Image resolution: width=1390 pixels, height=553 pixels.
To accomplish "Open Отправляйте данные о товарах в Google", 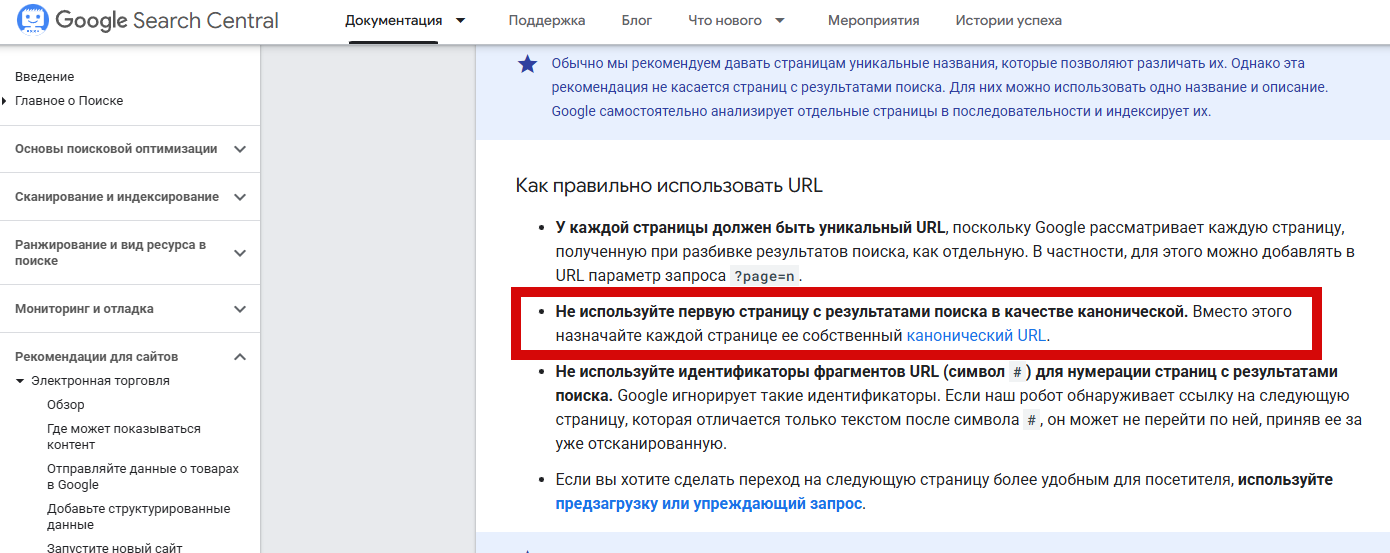I will pyautogui.click(x=143, y=477).
